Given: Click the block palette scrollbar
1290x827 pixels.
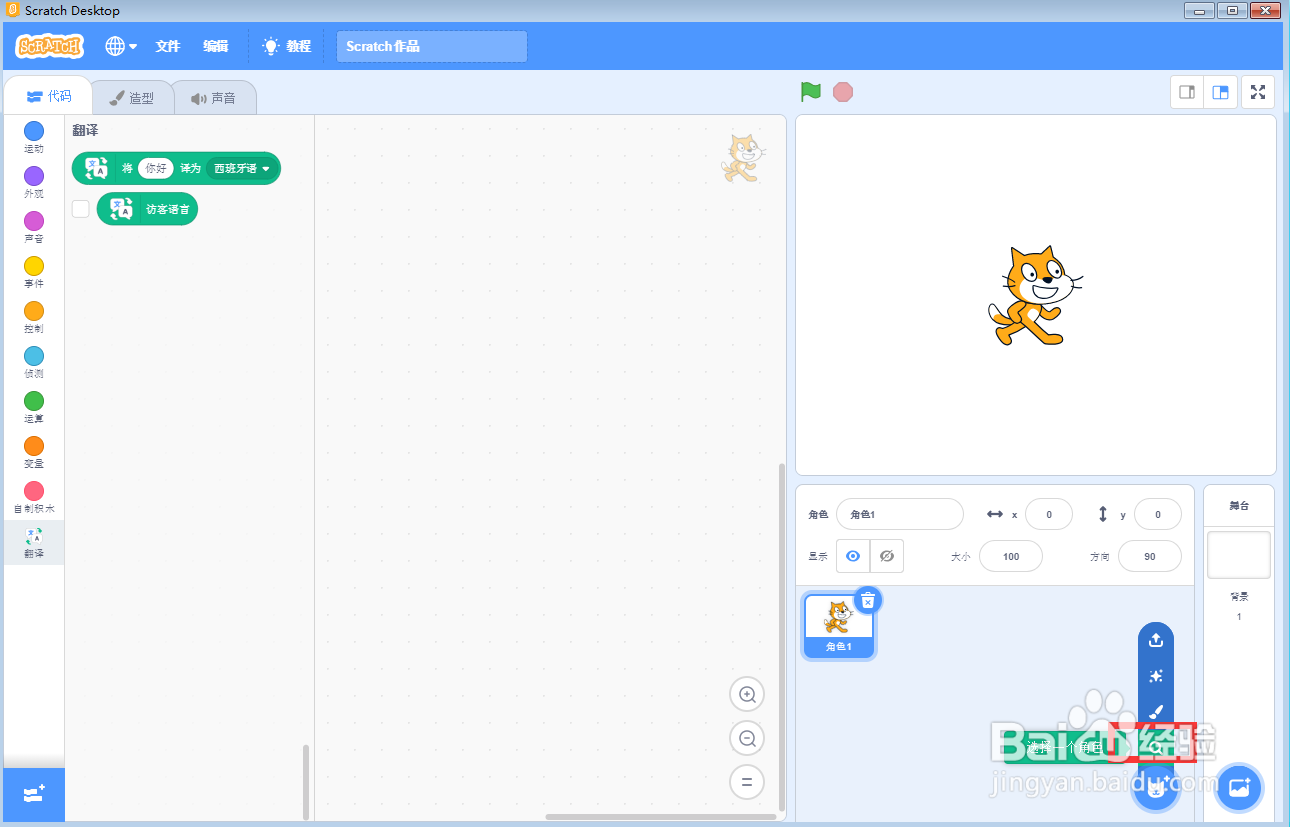Looking at the screenshot, I should (306, 781).
